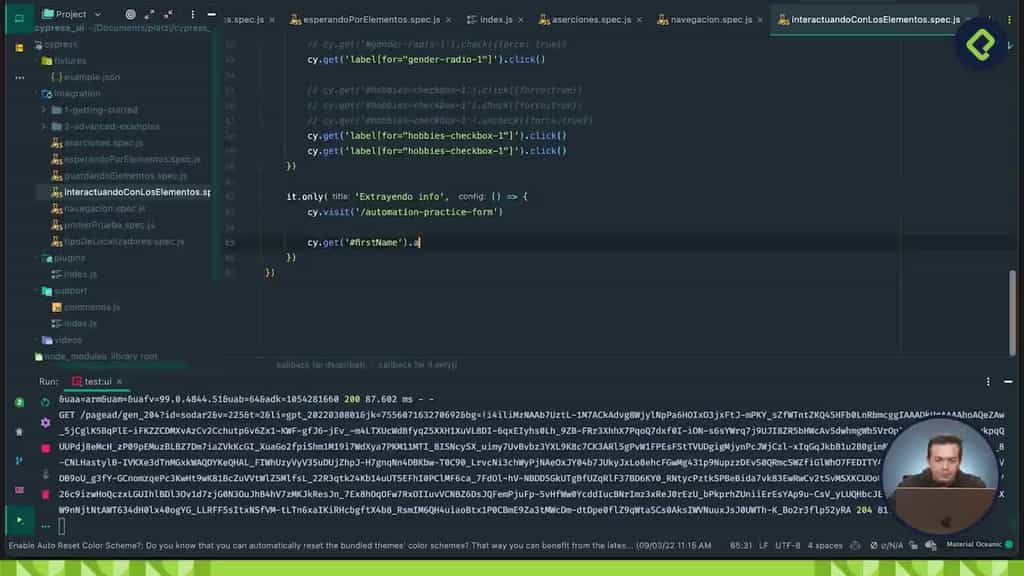This screenshot has width=1024, height=576.
Task: Open editor tabs options menu
Action: point(1010,20)
